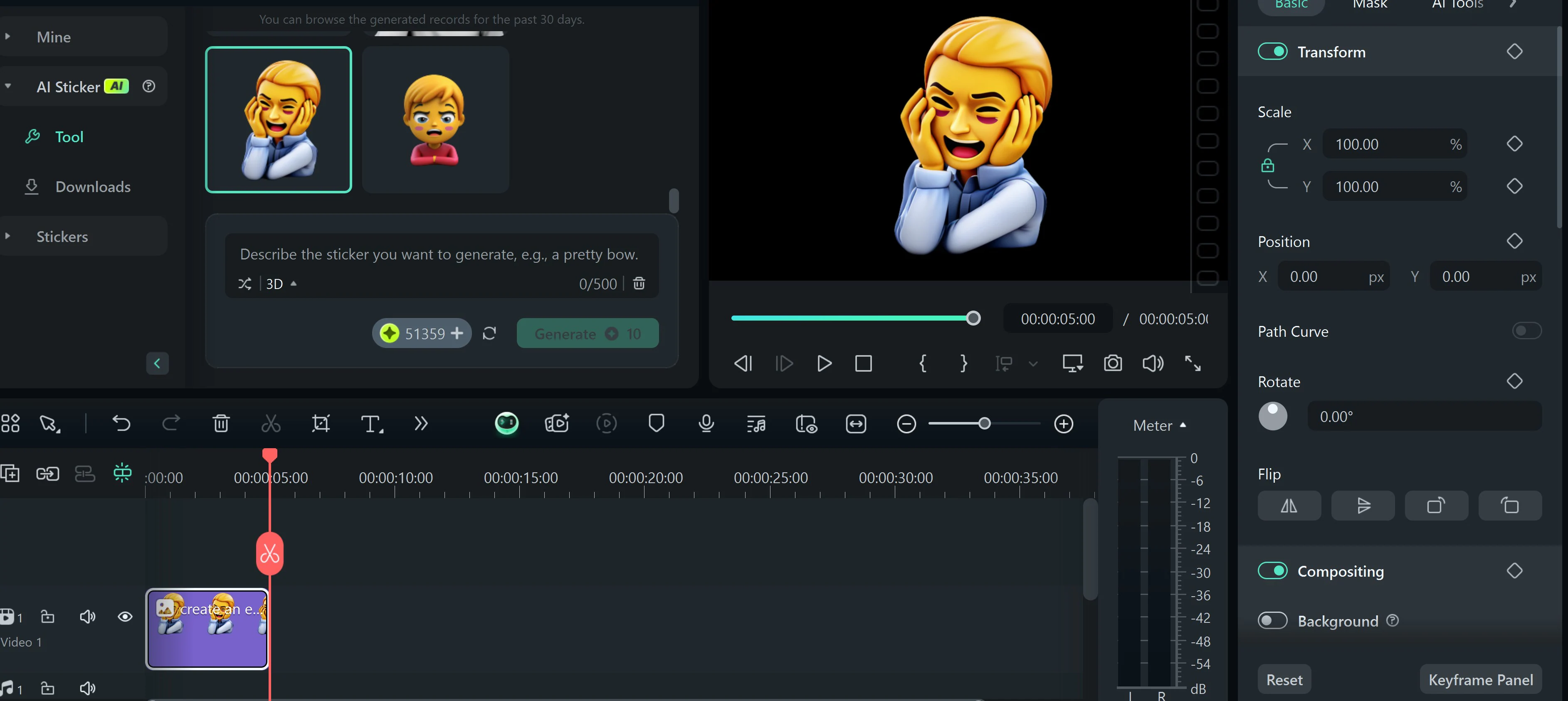1568x701 pixels.
Task: Open the AI assistant robot icon
Action: click(506, 424)
